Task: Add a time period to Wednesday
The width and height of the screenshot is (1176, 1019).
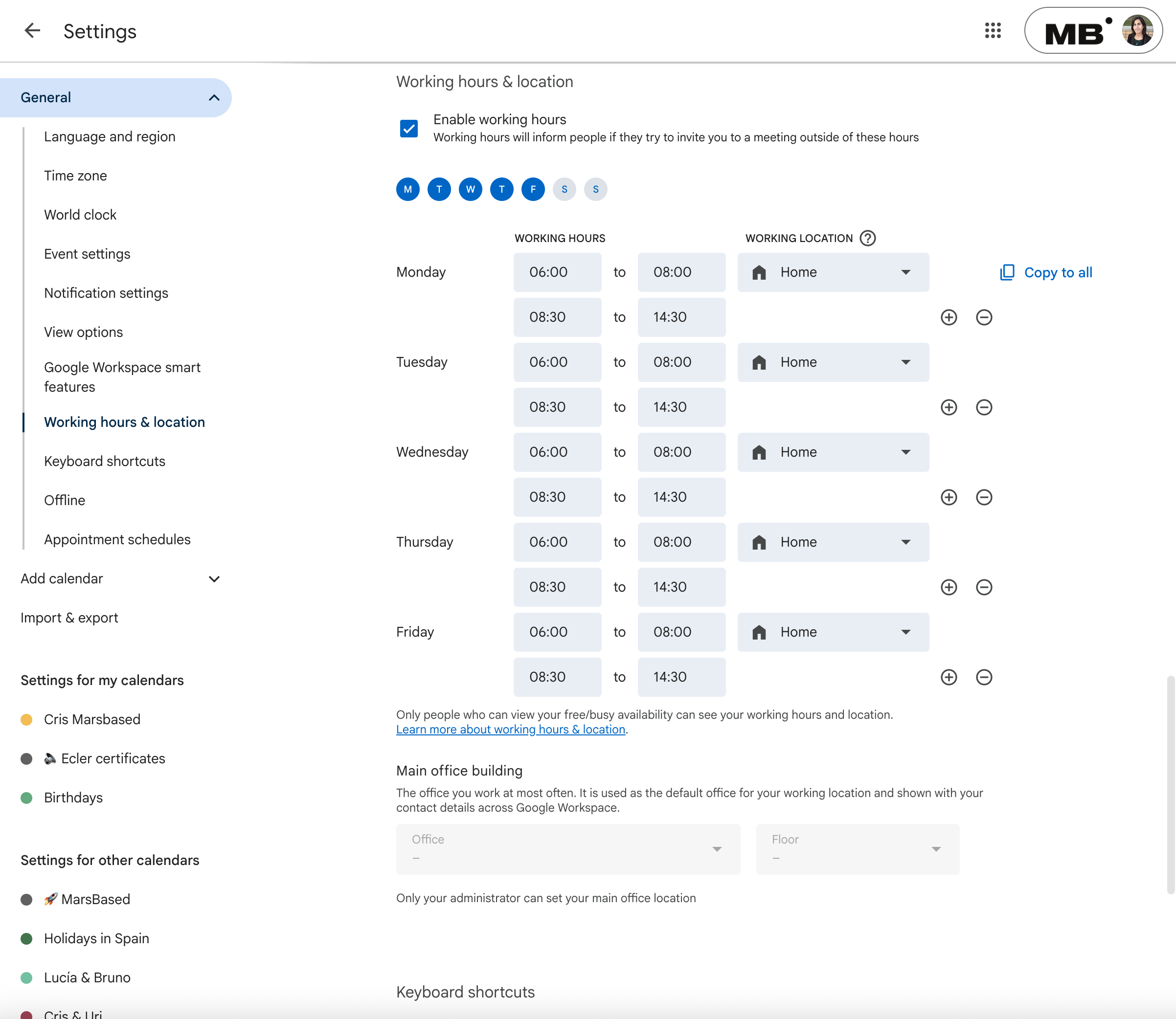Action: tap(949, 497)
